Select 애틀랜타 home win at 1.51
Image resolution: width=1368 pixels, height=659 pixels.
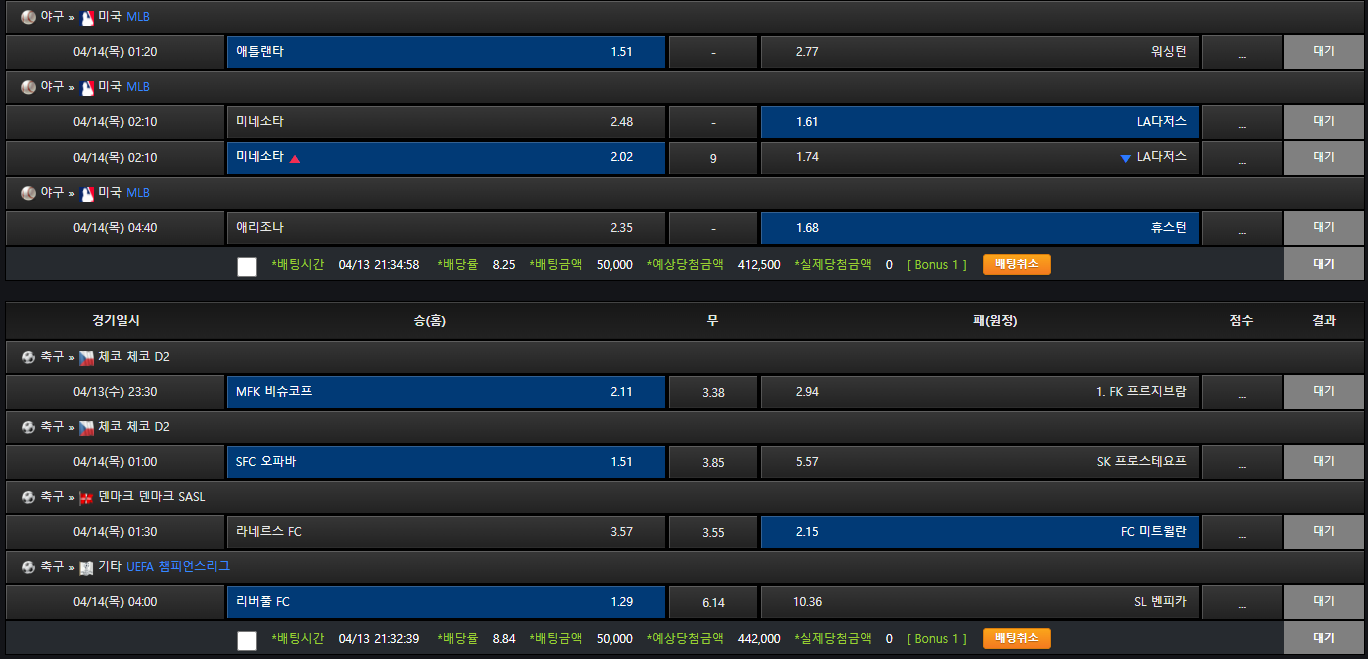446,52
